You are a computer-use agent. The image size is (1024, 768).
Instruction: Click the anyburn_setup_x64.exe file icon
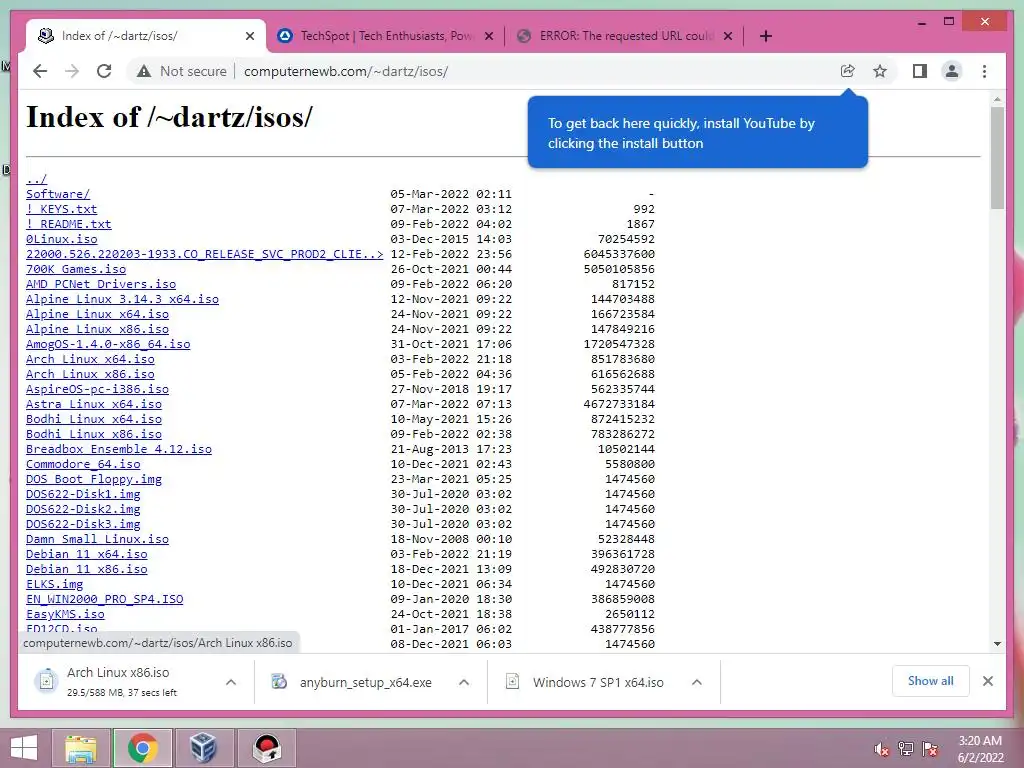tap(280, 682)
